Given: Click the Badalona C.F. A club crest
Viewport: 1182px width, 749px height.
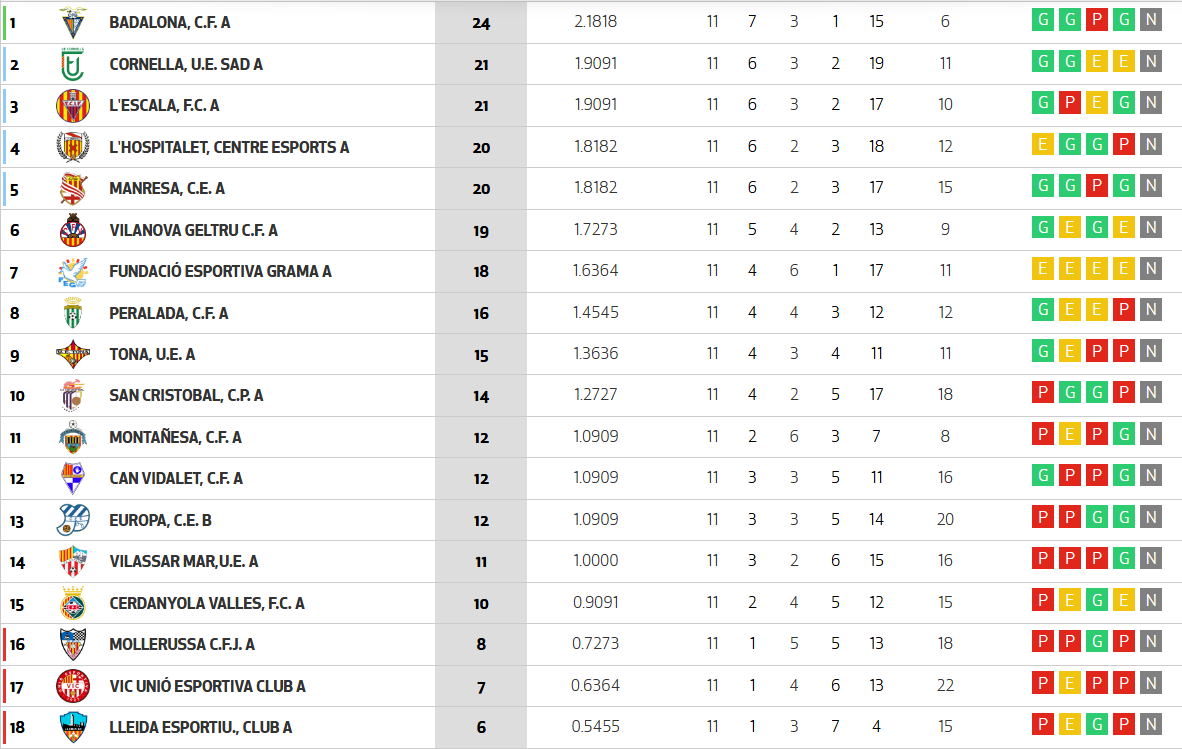Looking at the screenshot, I should (x=73, y=22).
